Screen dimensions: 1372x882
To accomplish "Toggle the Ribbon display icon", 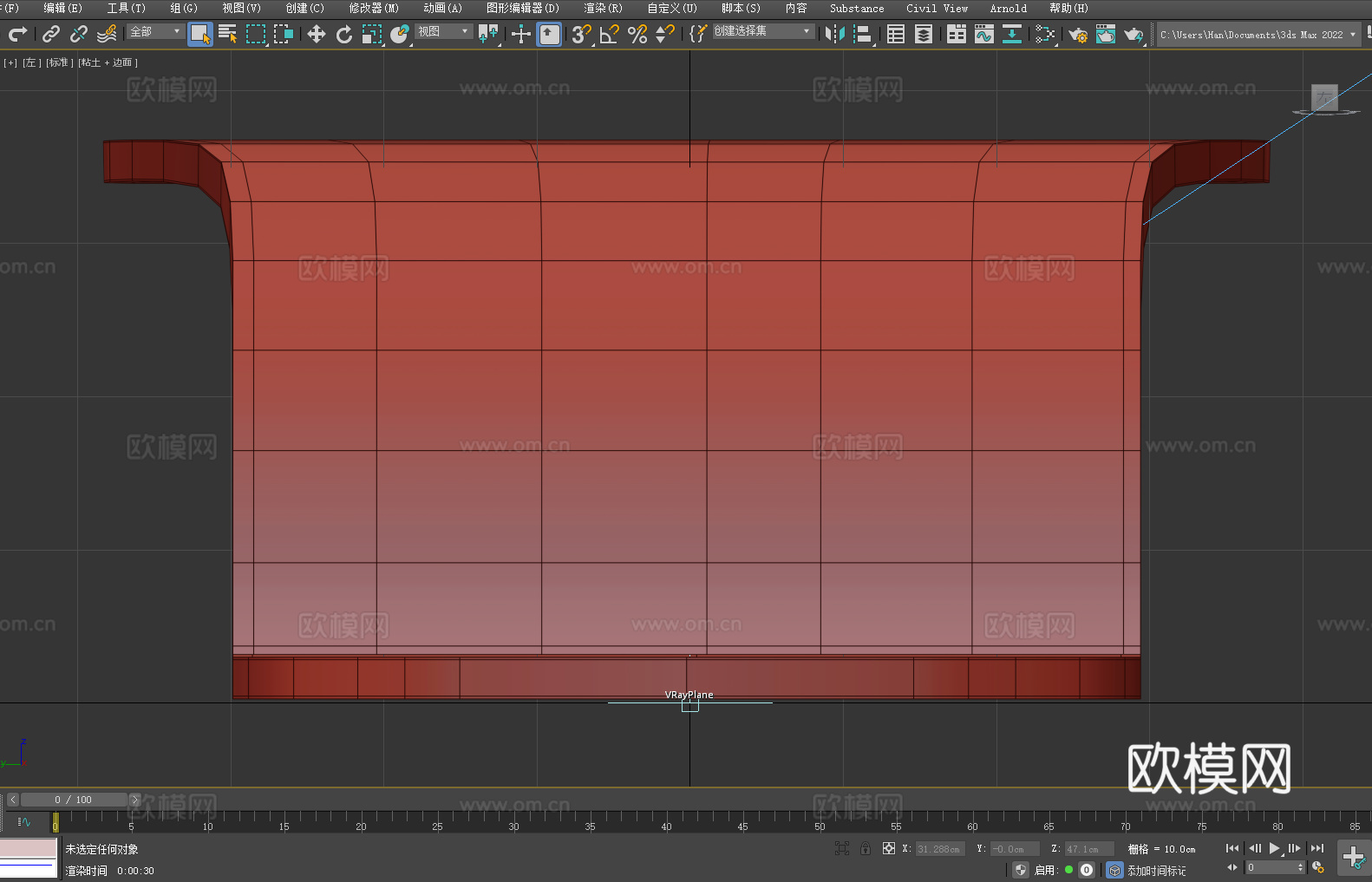I will (957, 34).
